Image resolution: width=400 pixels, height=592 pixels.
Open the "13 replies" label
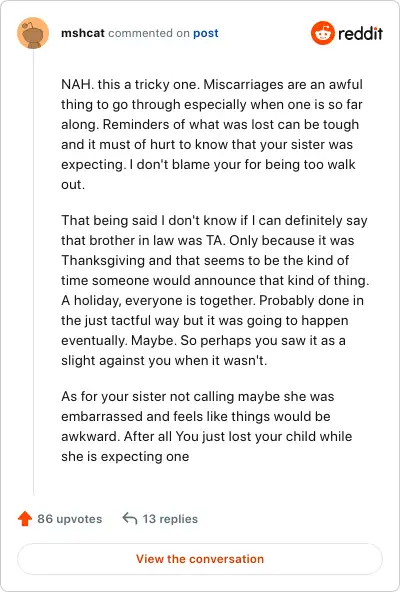170,519
